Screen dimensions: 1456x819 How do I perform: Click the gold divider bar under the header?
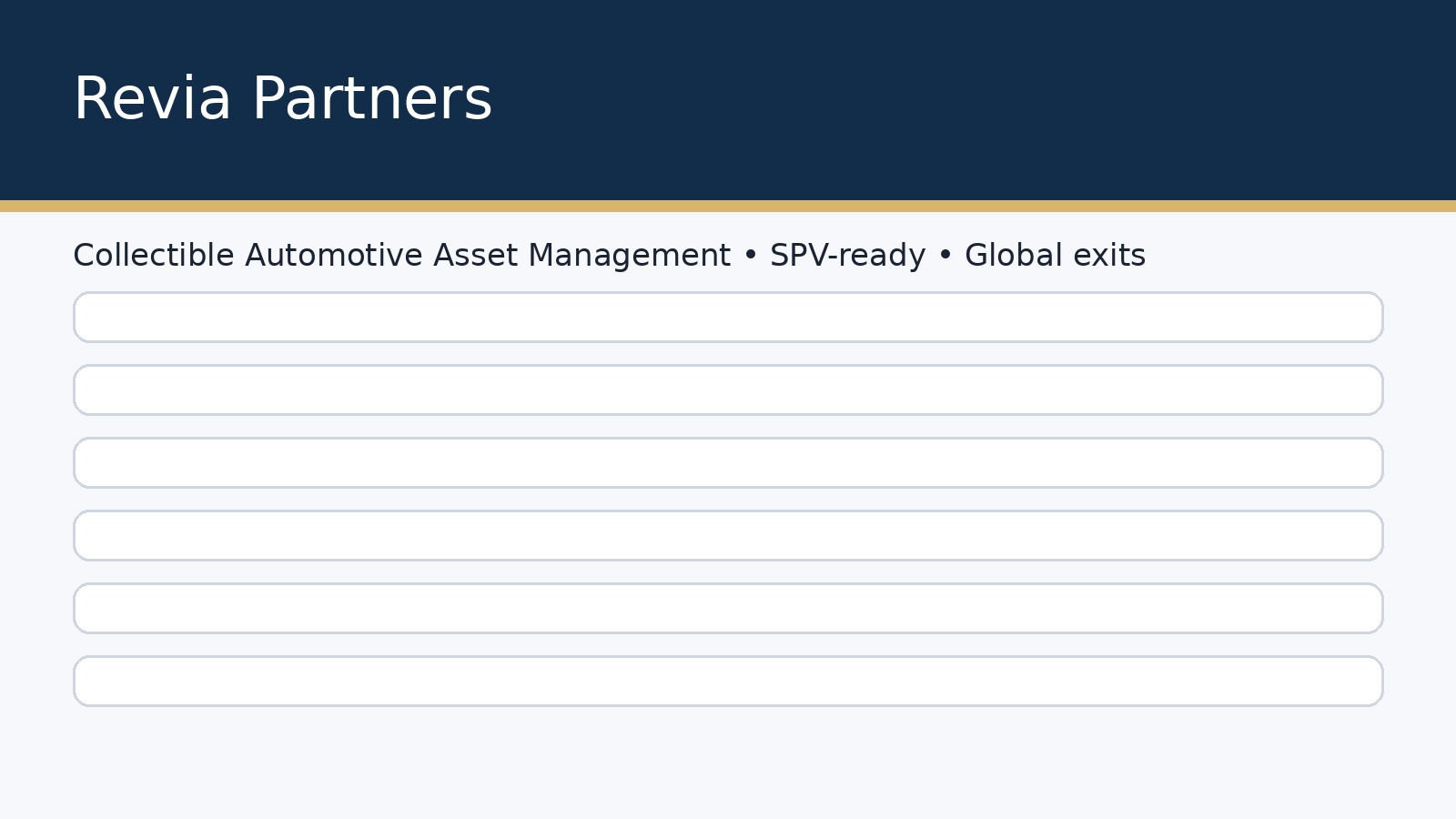tap(728, 207)
